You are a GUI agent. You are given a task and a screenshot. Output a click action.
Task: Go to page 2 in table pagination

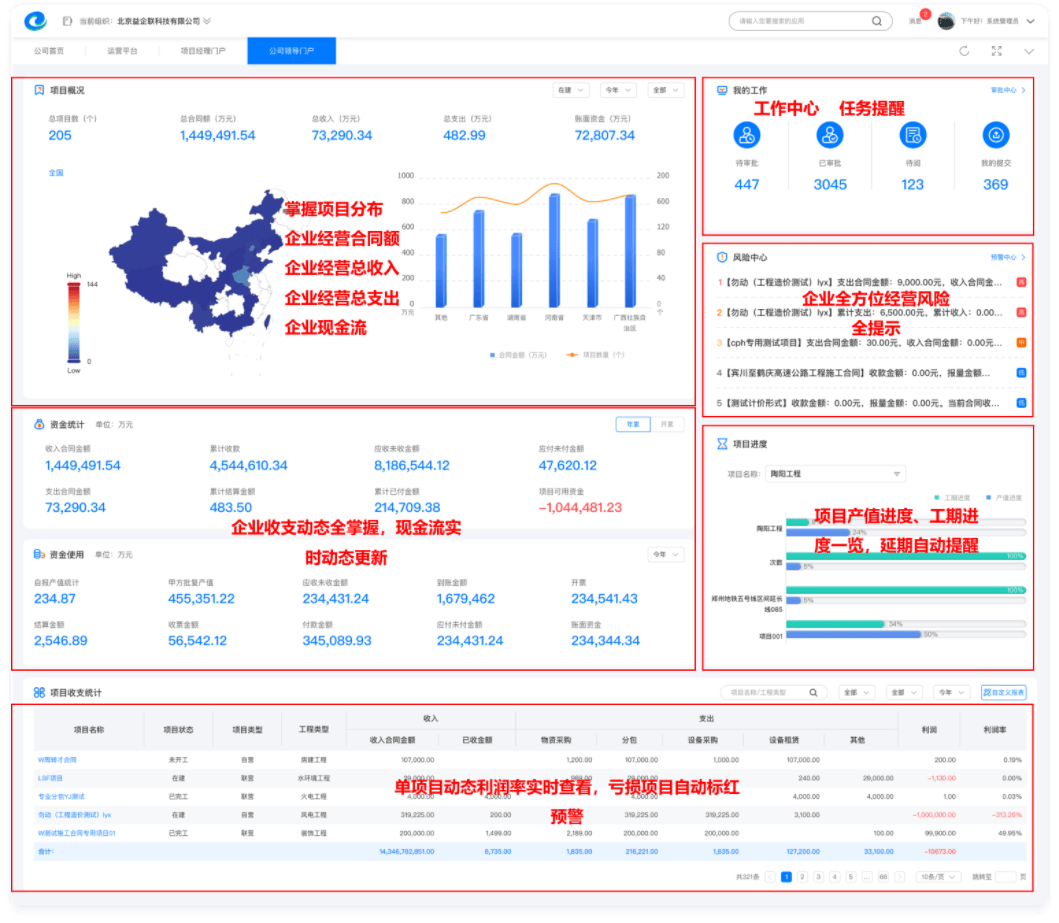tap(802, 877)
